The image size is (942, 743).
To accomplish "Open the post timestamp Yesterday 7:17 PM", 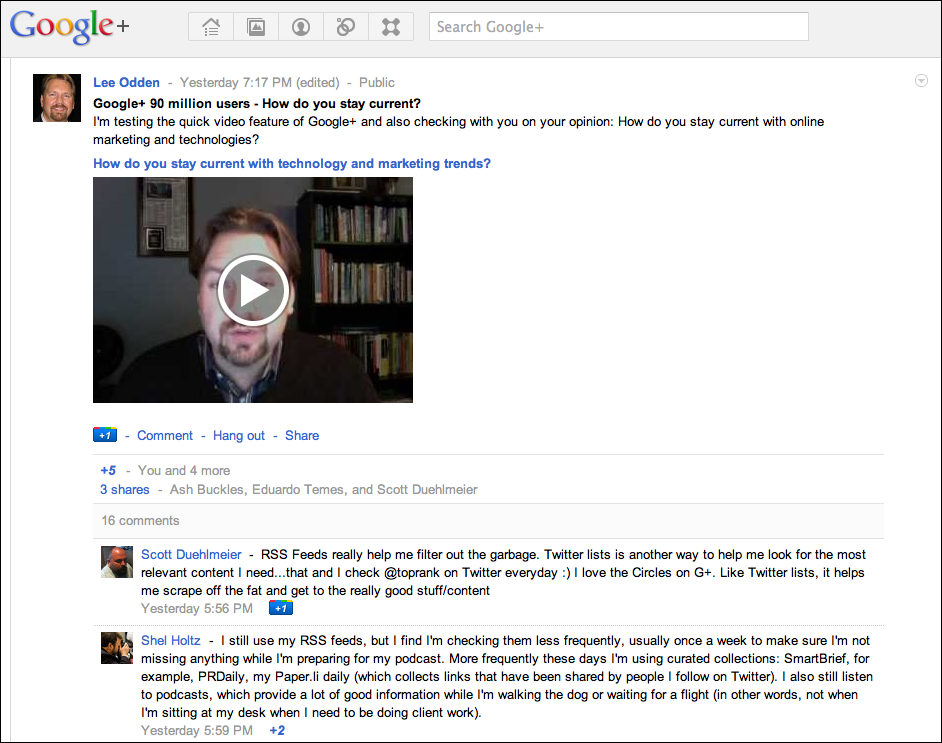I will (x=236, y=82).
